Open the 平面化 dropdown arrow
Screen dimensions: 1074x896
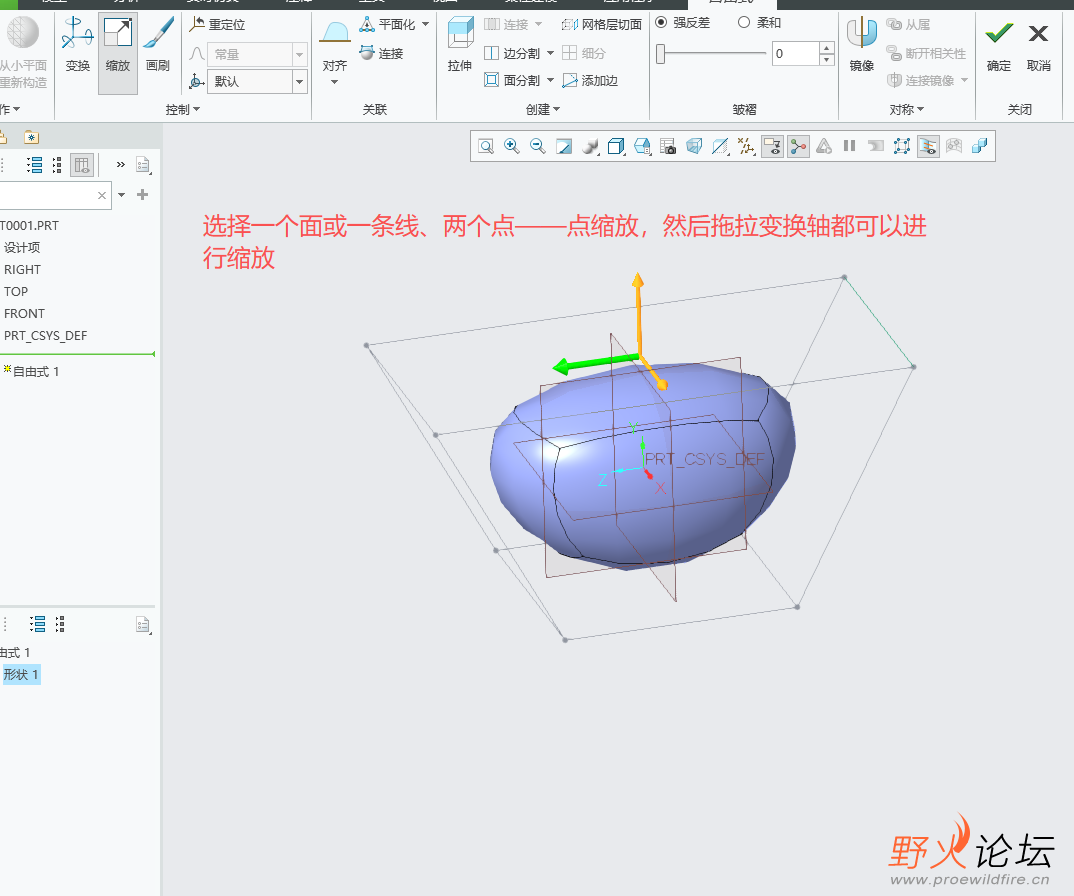pyautogui.click(x=425, y=24)
